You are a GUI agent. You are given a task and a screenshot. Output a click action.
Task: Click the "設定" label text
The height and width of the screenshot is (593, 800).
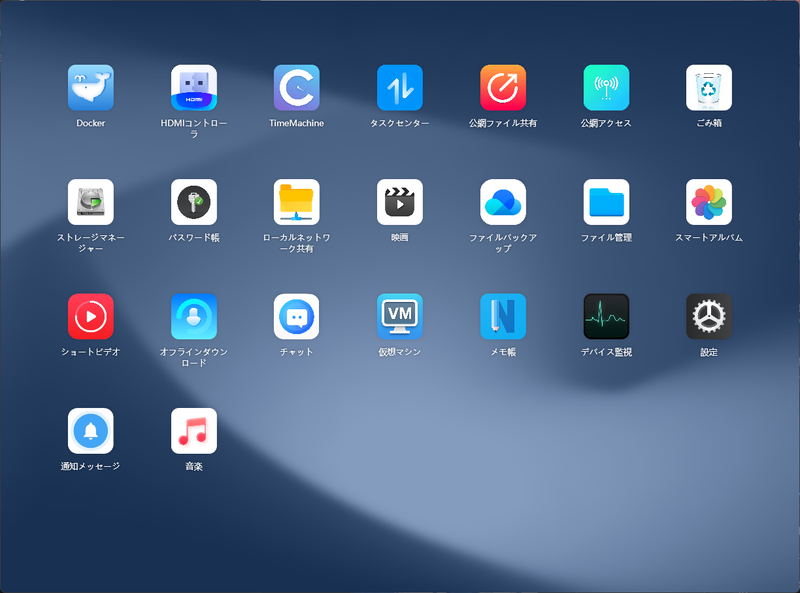[x=709, y=352]
